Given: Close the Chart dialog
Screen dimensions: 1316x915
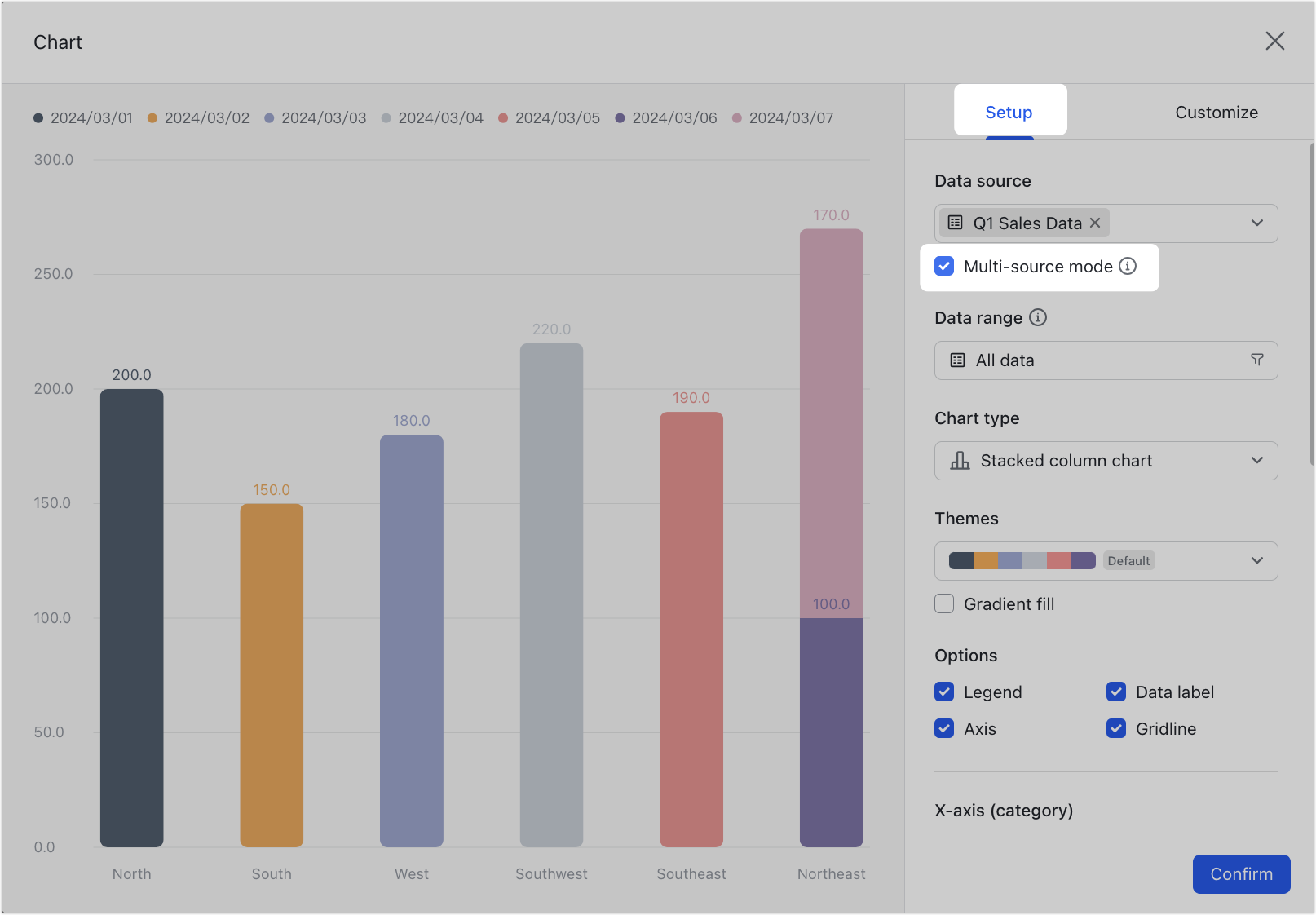Looking at the screenshot, I should tap(1275, 41).
